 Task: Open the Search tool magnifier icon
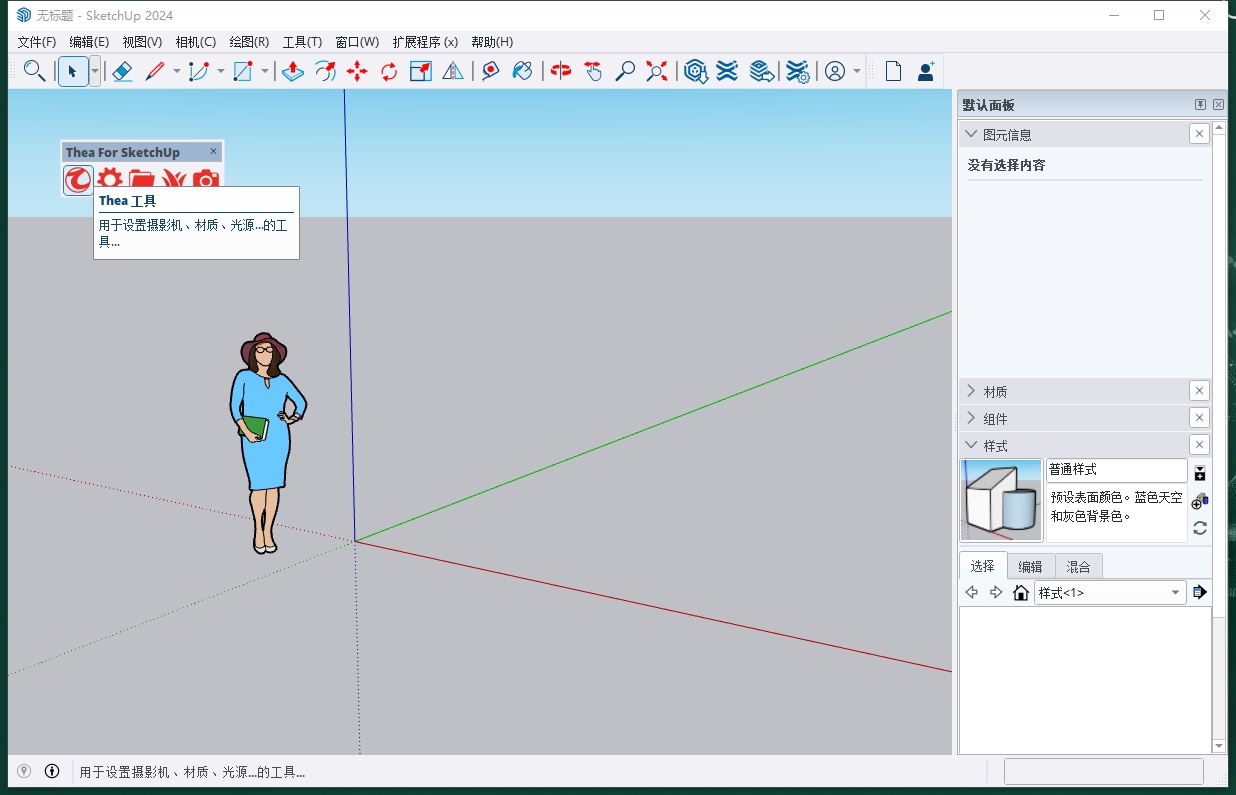(x=34, y=71)
